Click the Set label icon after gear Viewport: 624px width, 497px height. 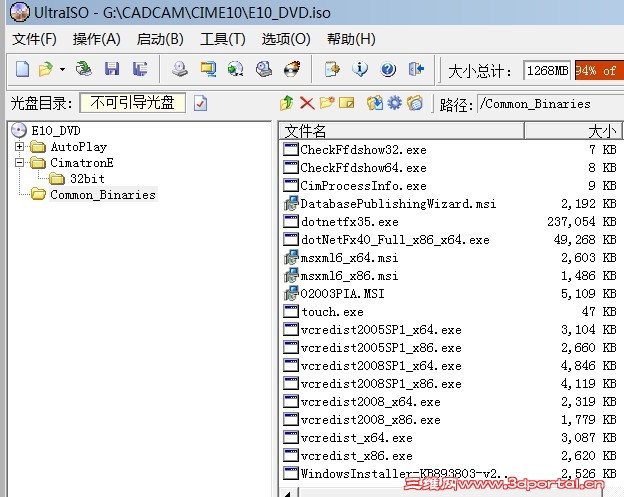point(415,103)
